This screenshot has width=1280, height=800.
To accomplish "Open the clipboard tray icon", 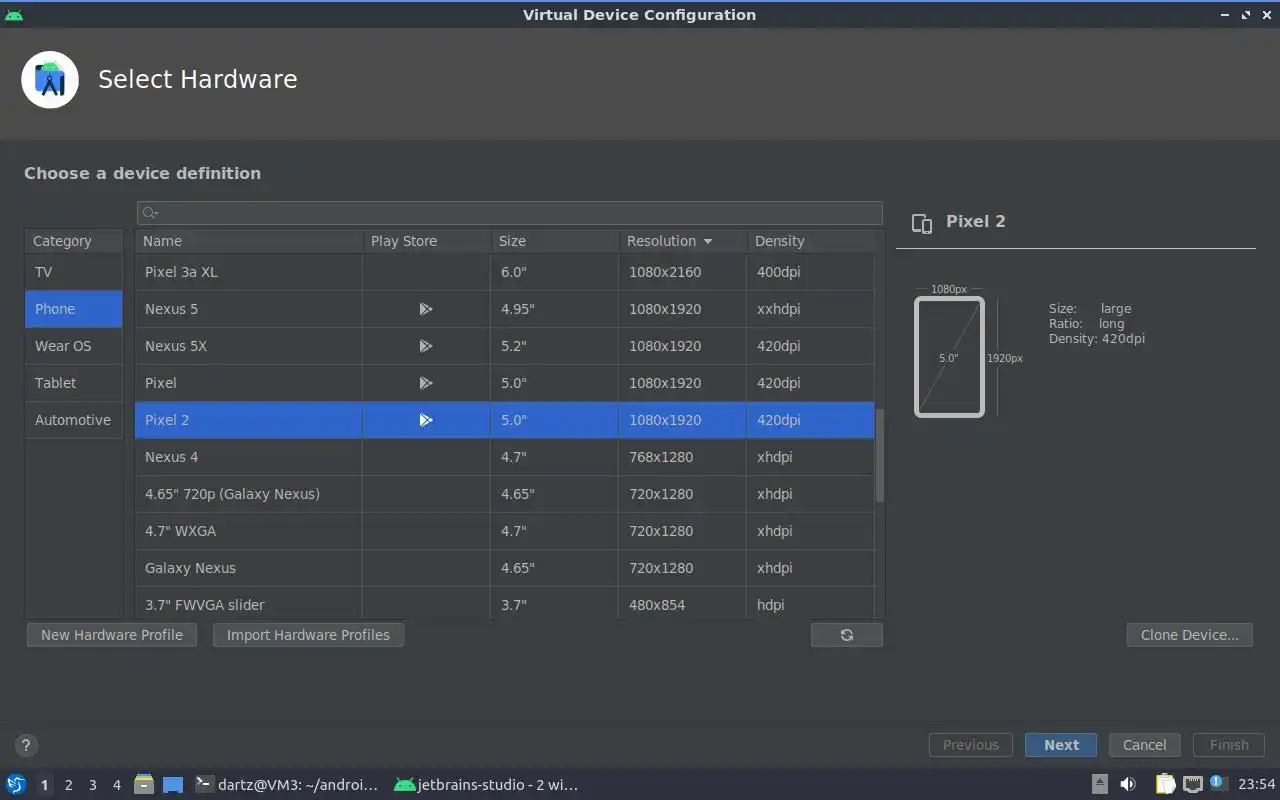I will tap(1166, 785).
